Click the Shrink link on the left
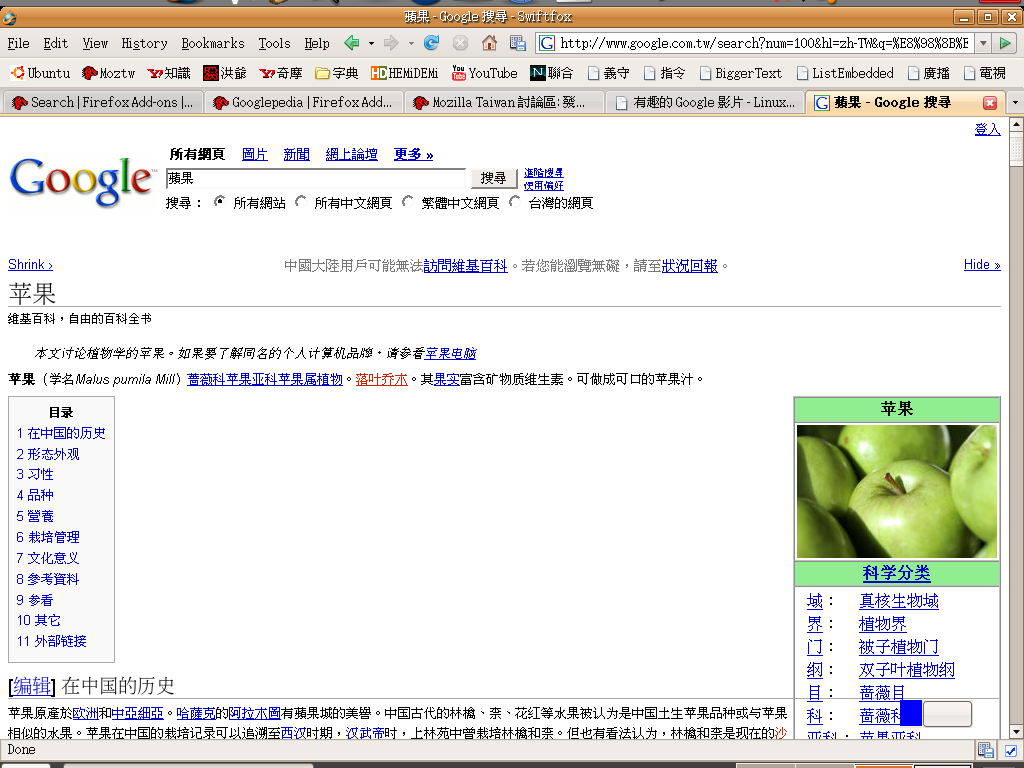 (30, 265)
